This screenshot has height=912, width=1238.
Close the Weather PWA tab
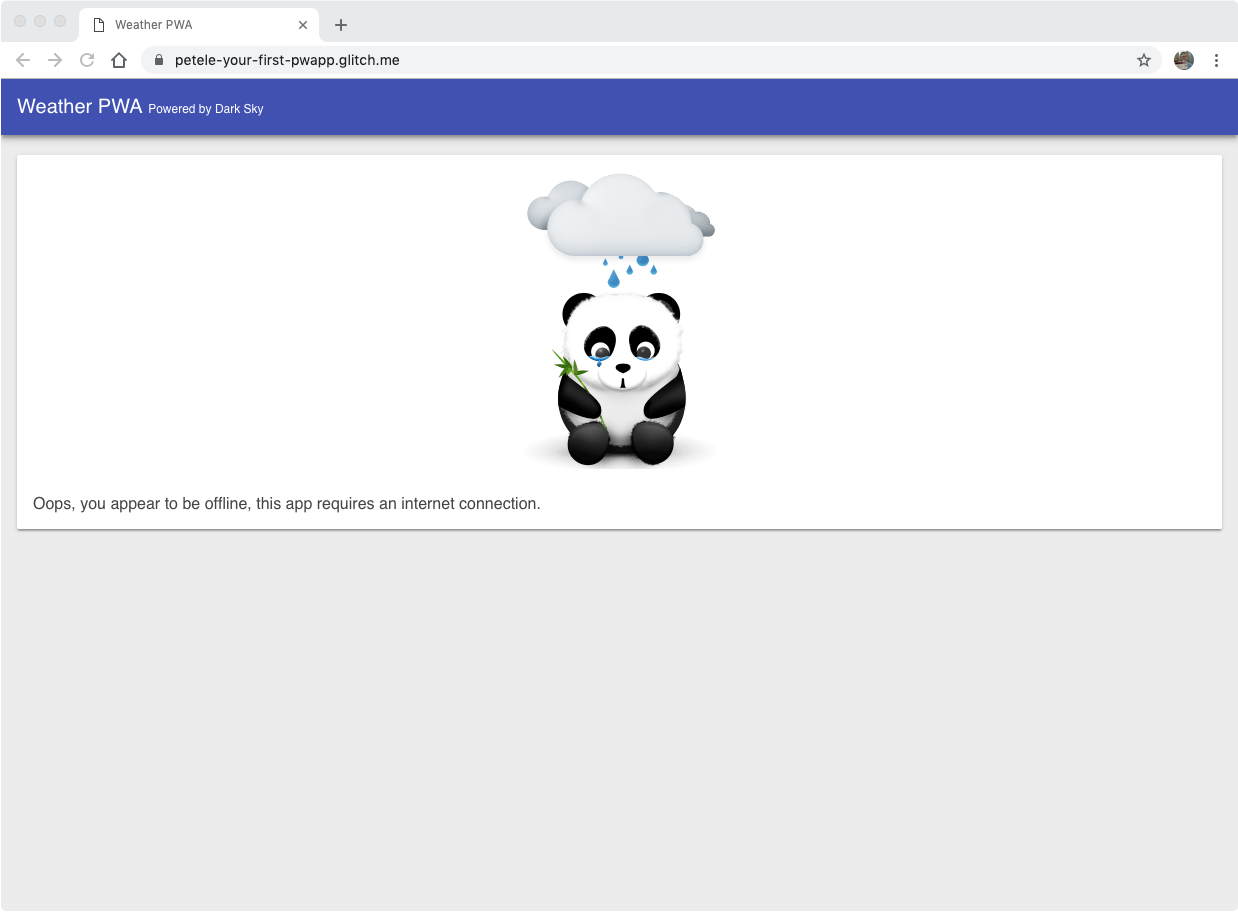click(303, 25)
